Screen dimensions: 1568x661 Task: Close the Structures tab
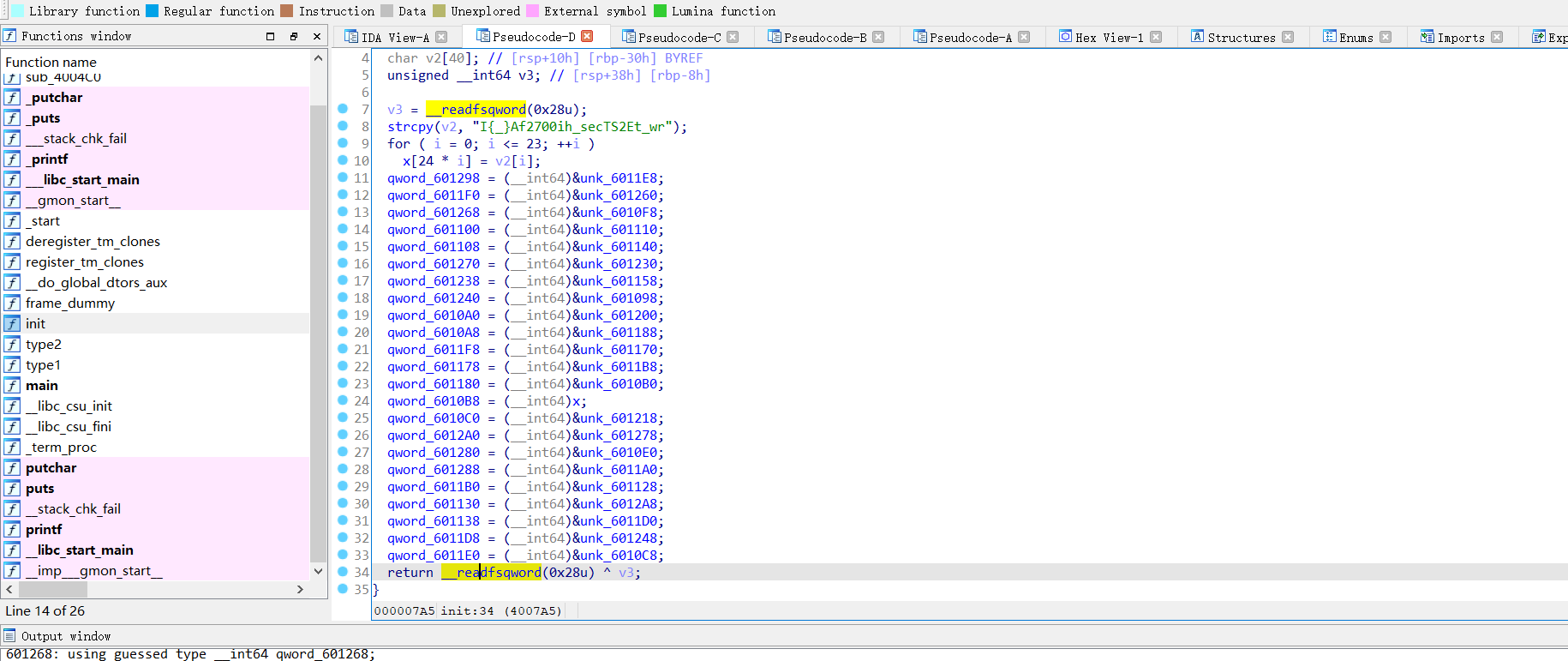(1288, 37)
